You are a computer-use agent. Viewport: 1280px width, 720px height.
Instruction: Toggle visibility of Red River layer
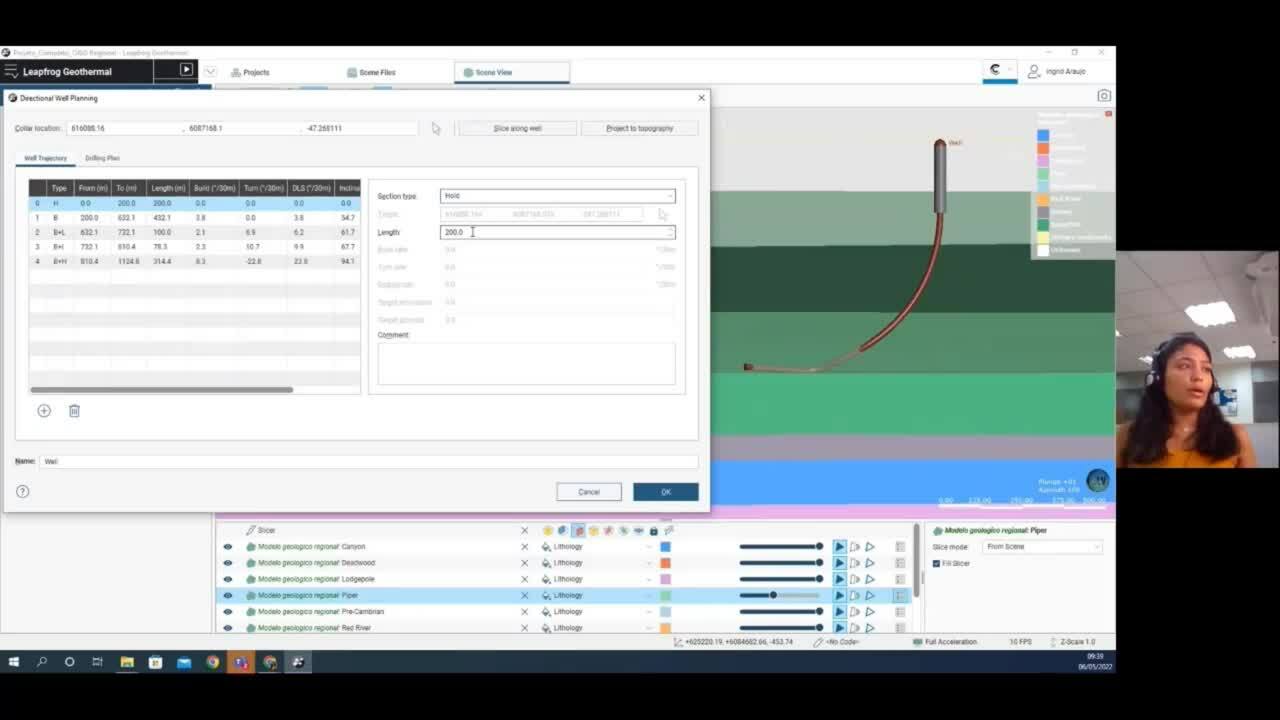pyautogui.click(x=227, y=628)
